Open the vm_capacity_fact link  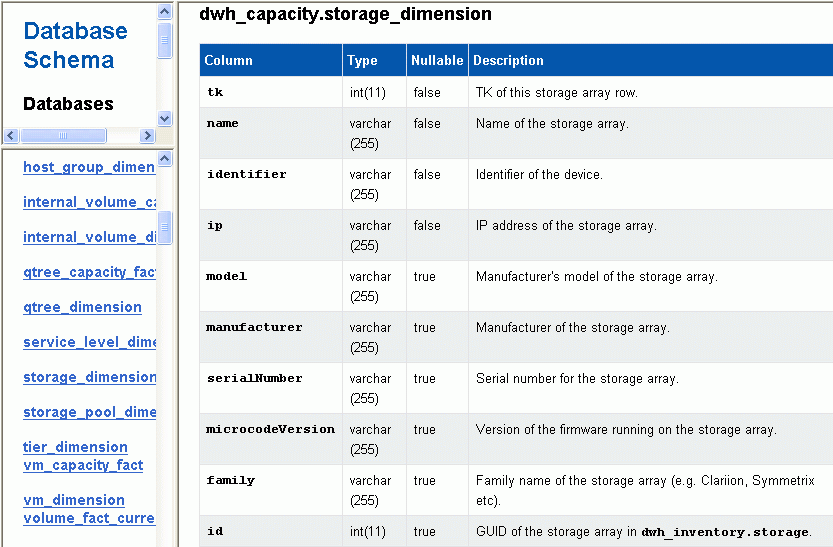click(x=83, y=465)
